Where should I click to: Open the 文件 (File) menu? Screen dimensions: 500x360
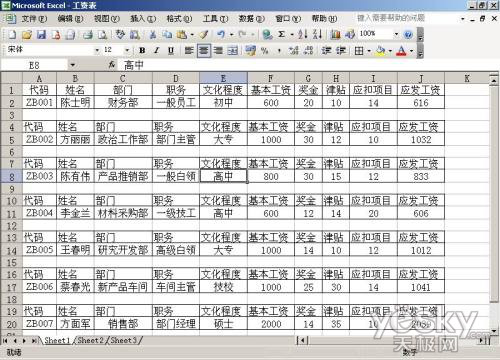34,19
